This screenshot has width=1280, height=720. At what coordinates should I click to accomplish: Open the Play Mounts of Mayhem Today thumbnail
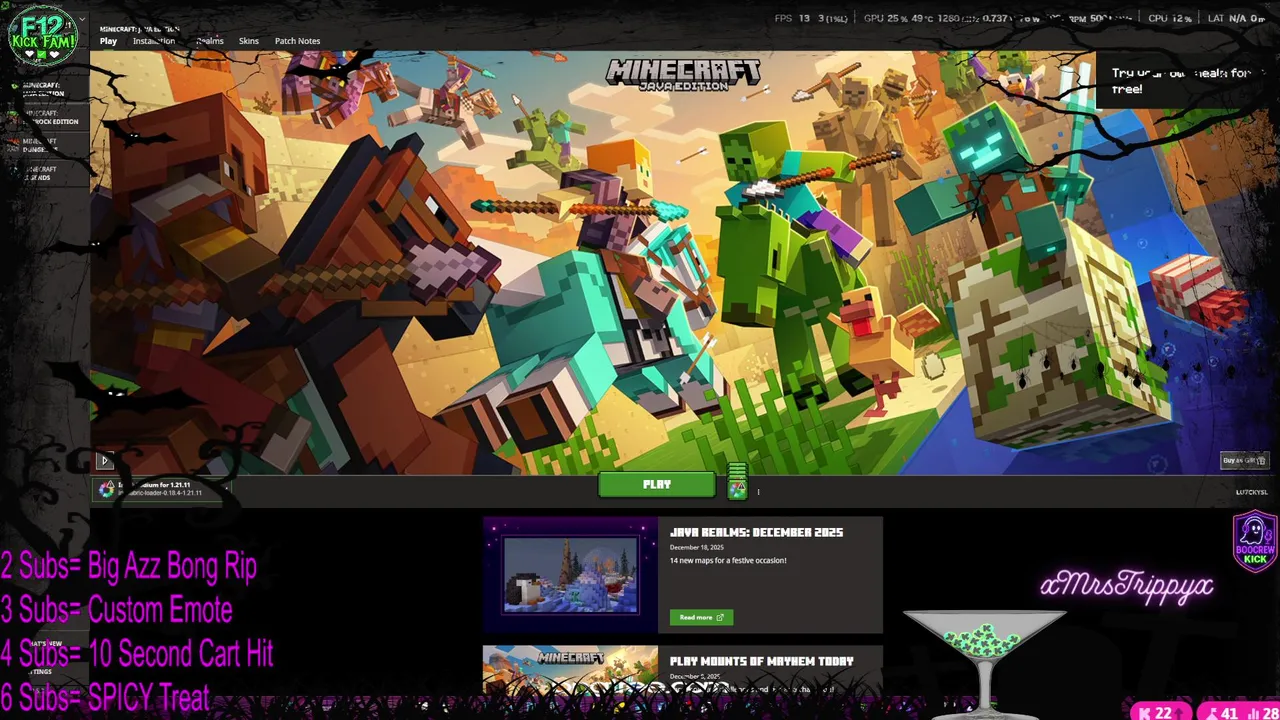(x=571, y=670)
